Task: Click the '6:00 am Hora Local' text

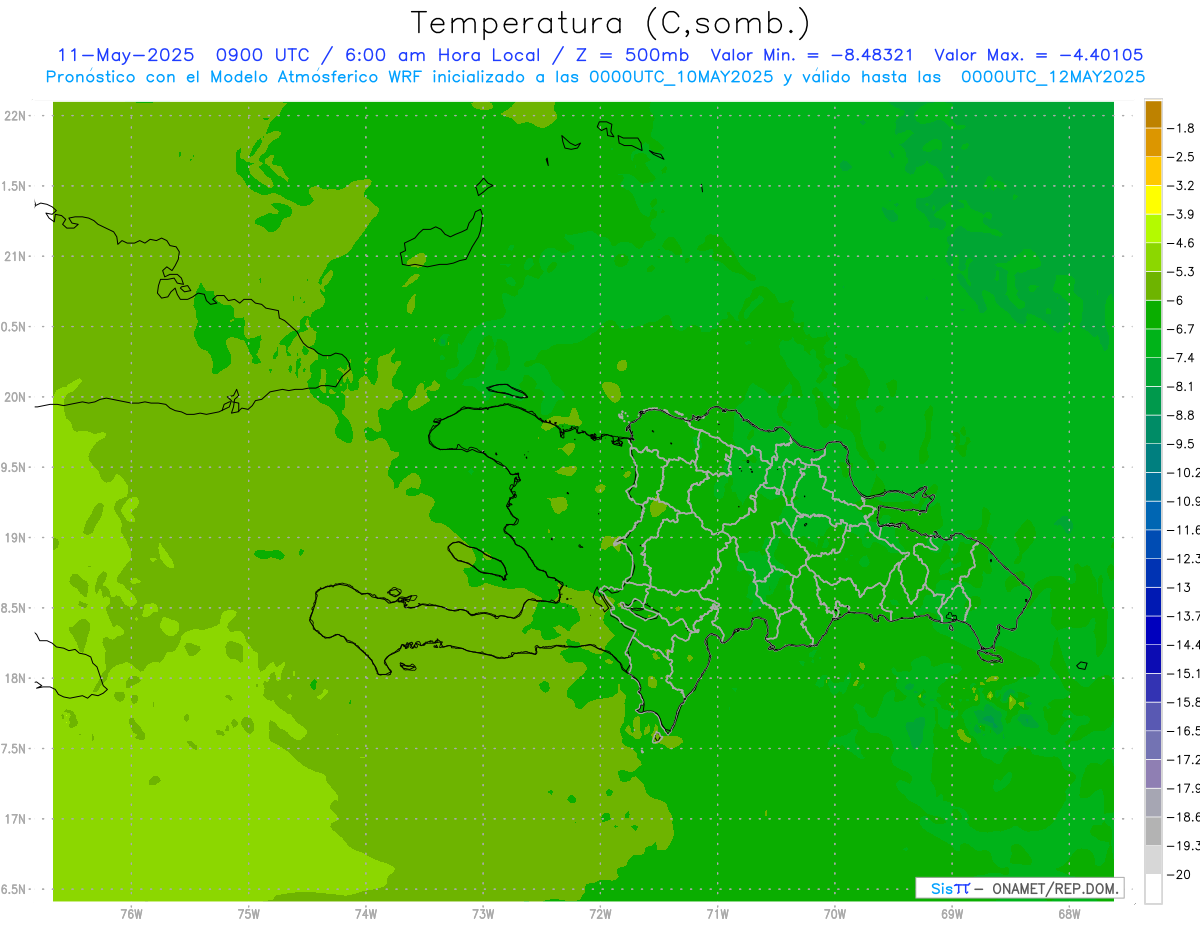Action: [443, 55]
